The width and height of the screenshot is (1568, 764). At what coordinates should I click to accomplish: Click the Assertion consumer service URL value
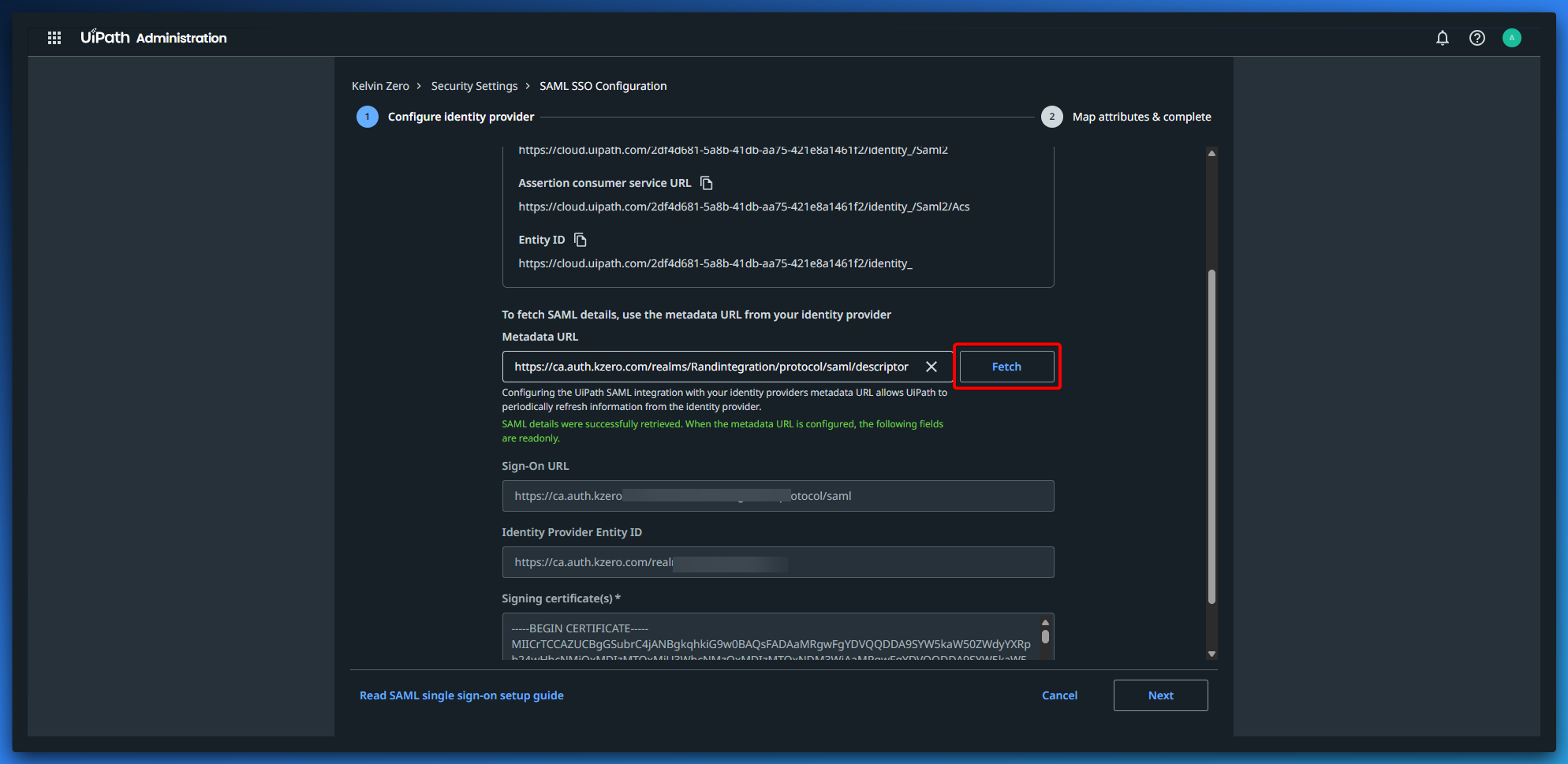[x=744, y=207]
